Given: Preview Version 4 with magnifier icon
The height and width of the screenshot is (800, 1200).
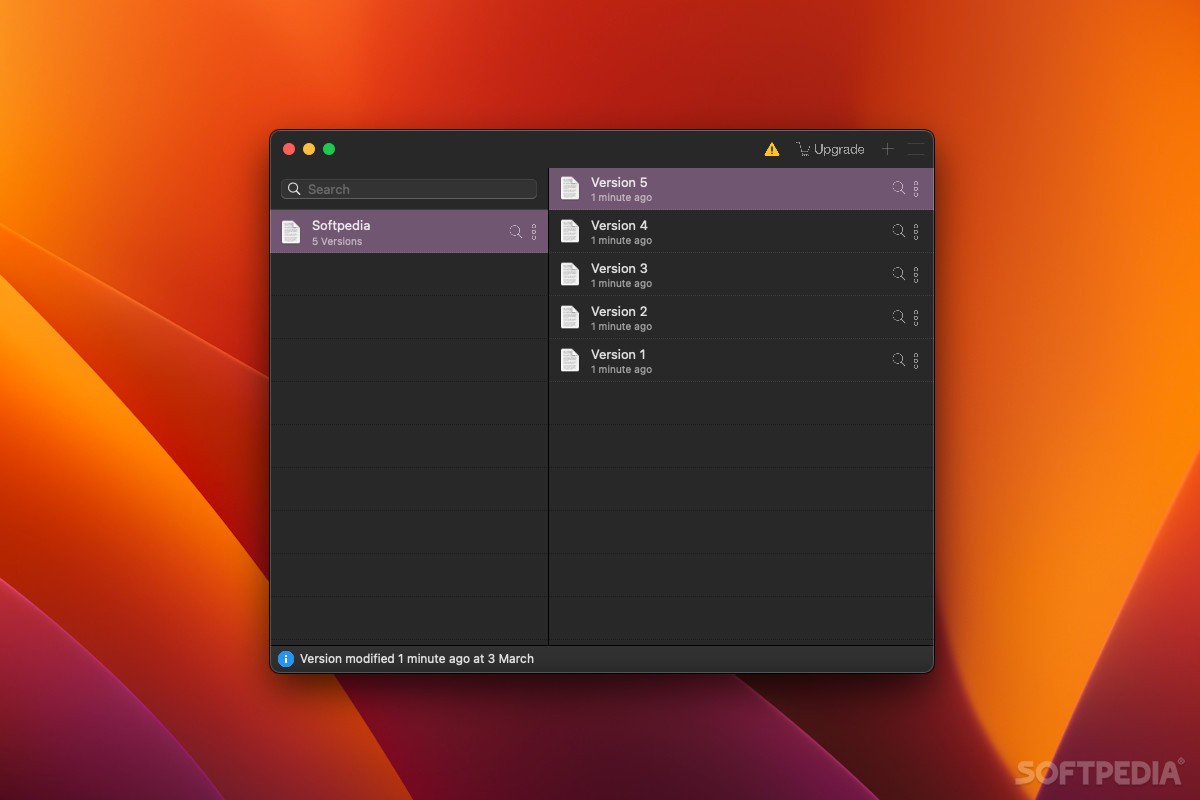Looking at the screenshot, I should click(898, 231).
